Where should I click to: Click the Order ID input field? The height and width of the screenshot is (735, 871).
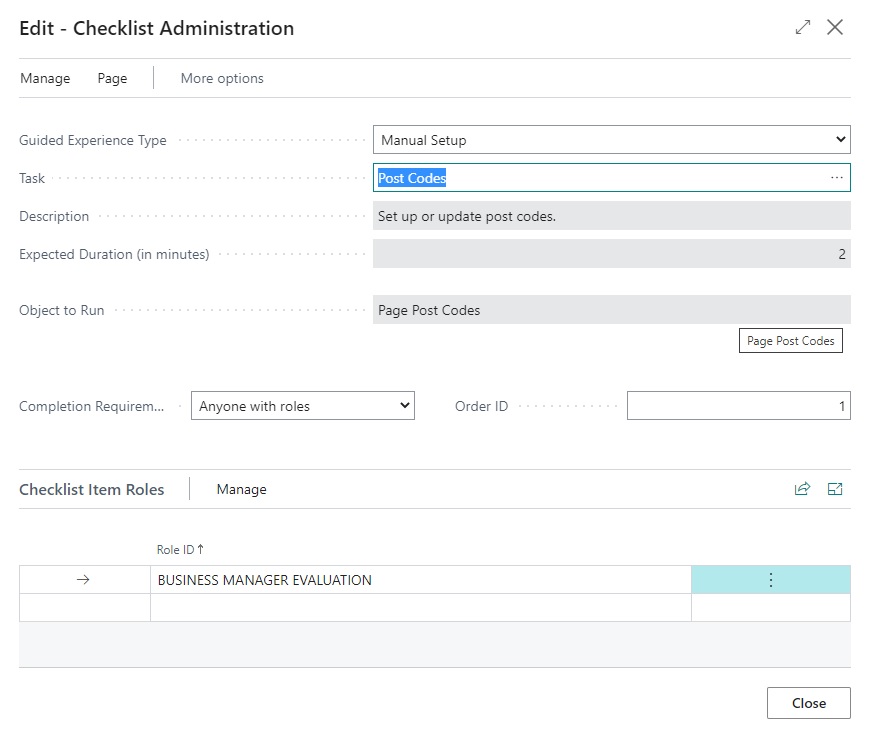[738, 406]
